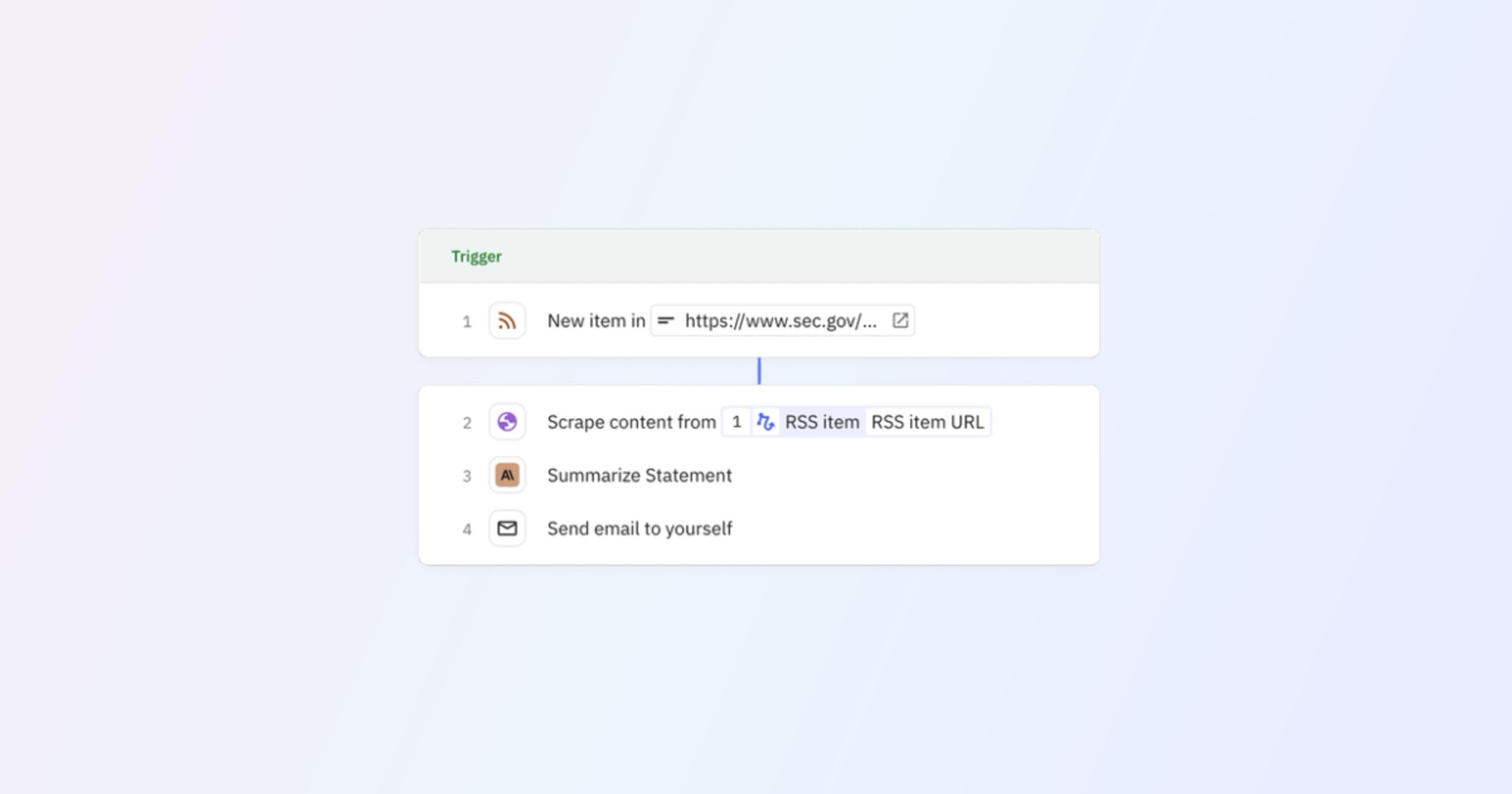Click the blue connector line between steps
This screenshot has height=794, width=1512.
(759, 372)
